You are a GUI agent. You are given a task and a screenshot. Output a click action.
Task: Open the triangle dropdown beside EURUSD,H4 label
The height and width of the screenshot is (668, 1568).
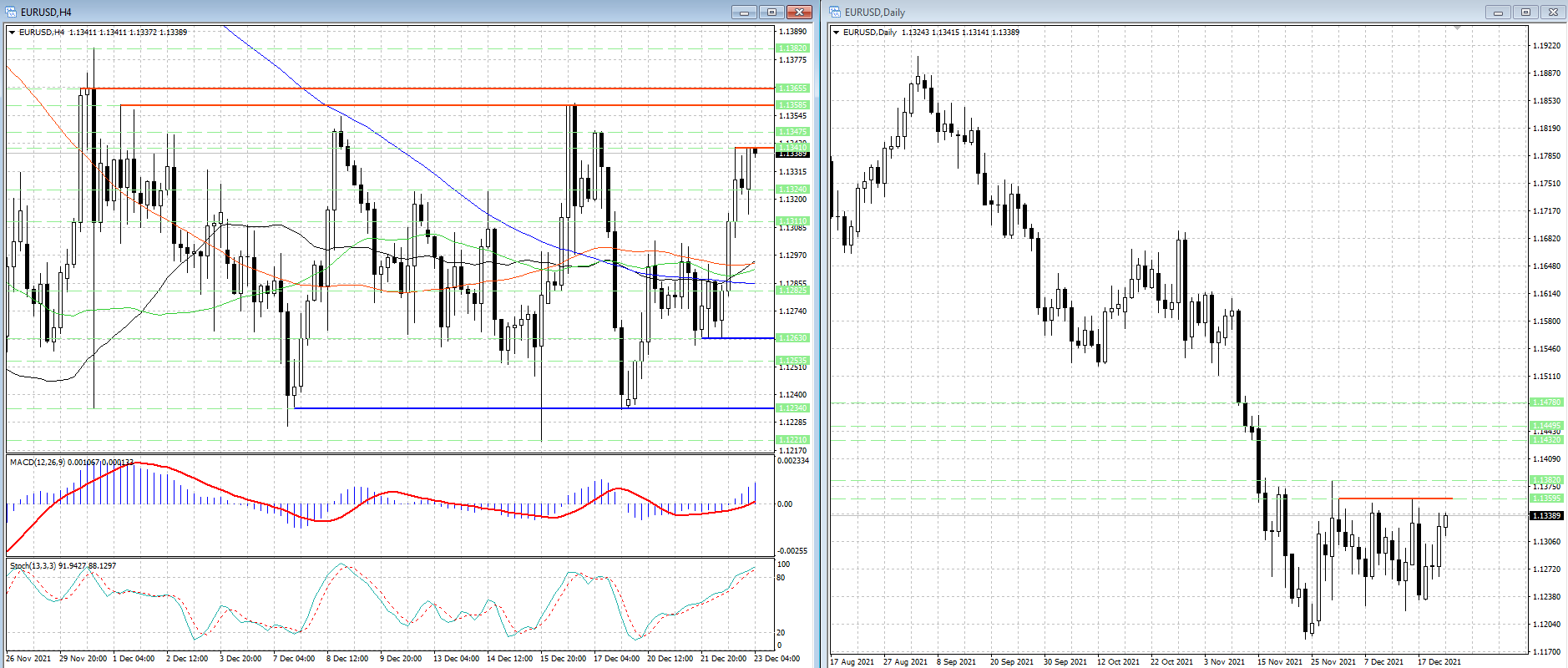click(13, 33)
